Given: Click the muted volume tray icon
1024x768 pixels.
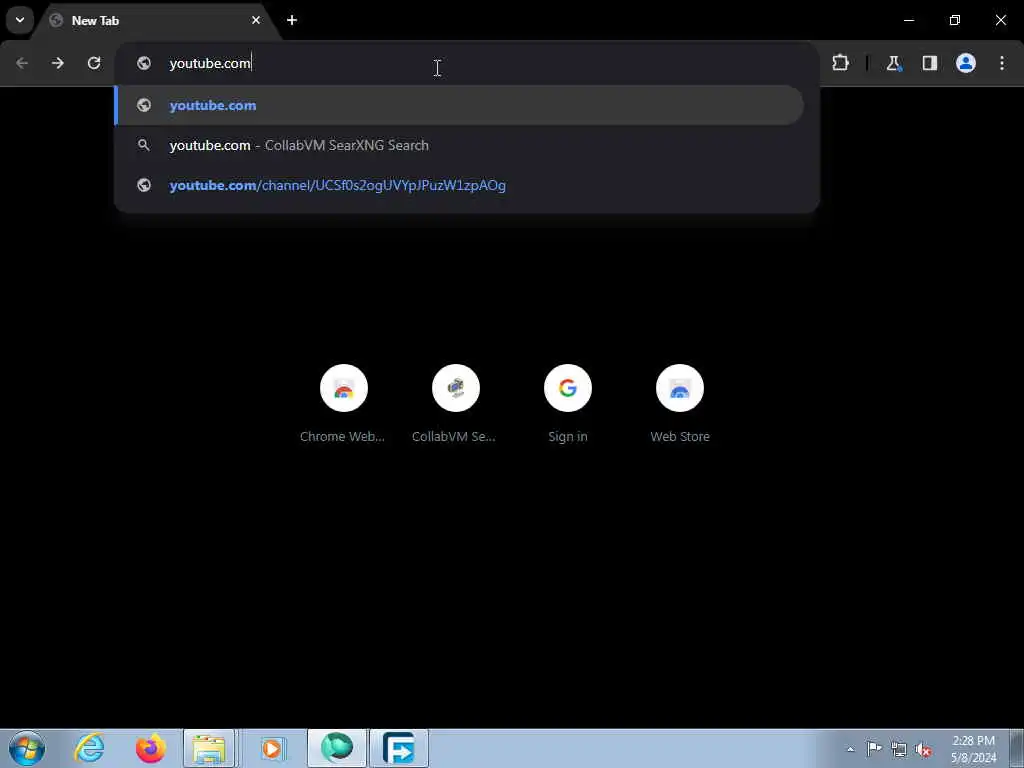Looking at the screenshot, I should [x=923, y=749].
